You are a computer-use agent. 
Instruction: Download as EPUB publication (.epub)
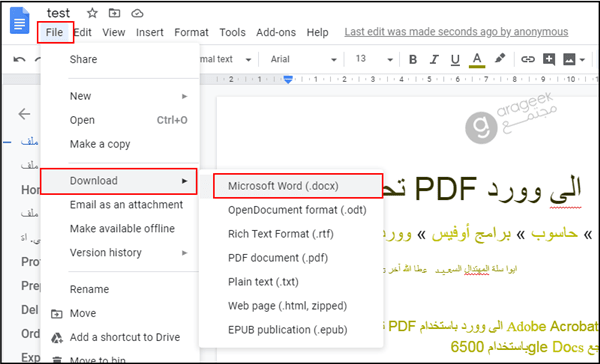pyautogui.click(x=292, y=330)
